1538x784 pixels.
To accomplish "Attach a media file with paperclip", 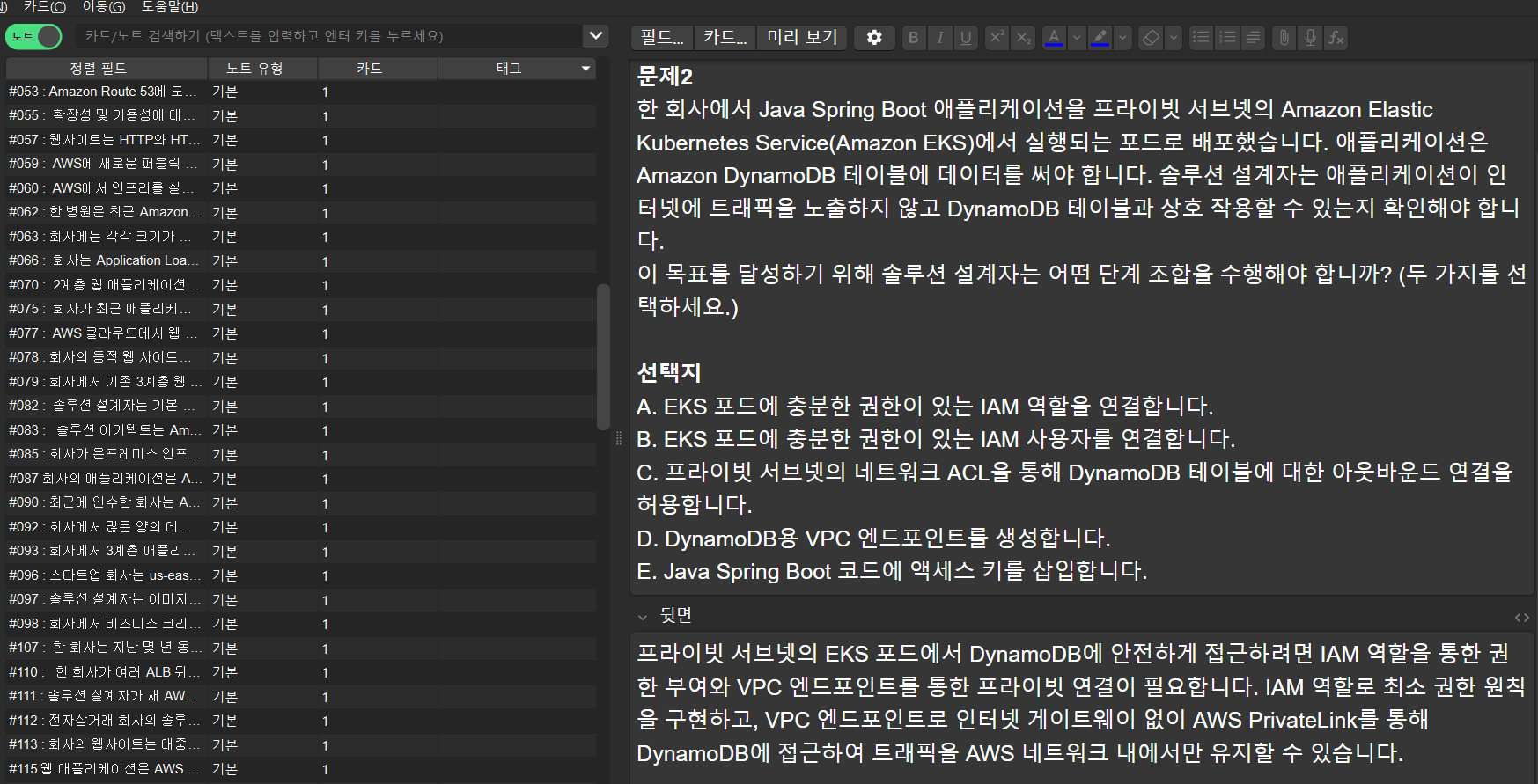I will pos(1284,38).
